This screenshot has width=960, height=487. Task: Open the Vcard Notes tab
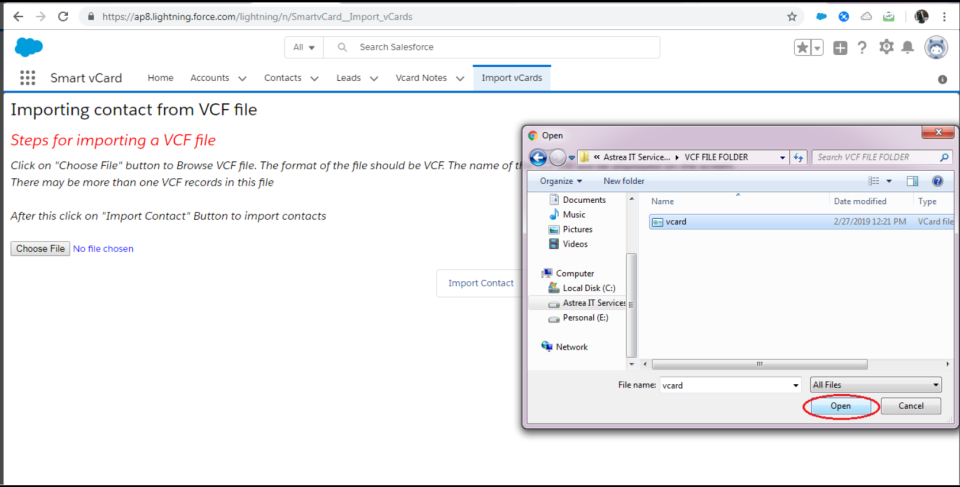tap(421, 78)
